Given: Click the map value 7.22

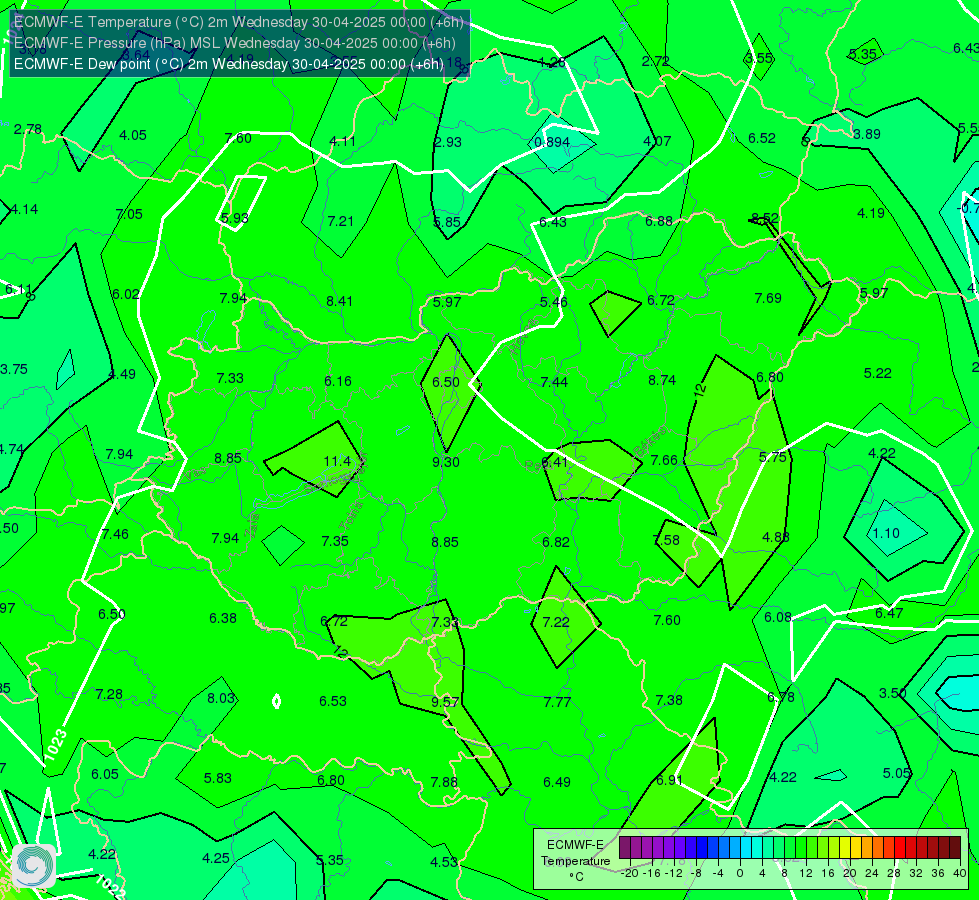Looking at the screenshot, I should click(556, 622).
